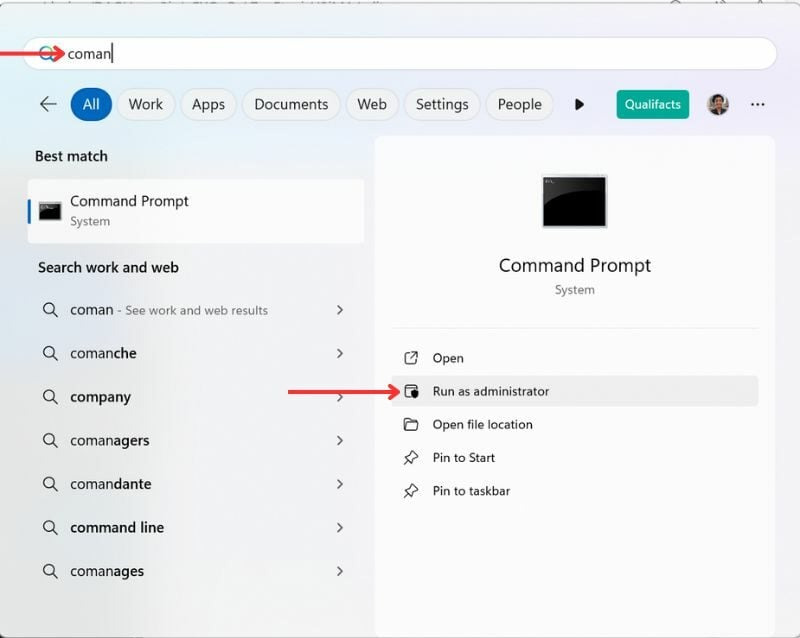The image size is (800, 638).
Task: Click magnifier icon beside 'comandante'
Action: tap(50, 484)
